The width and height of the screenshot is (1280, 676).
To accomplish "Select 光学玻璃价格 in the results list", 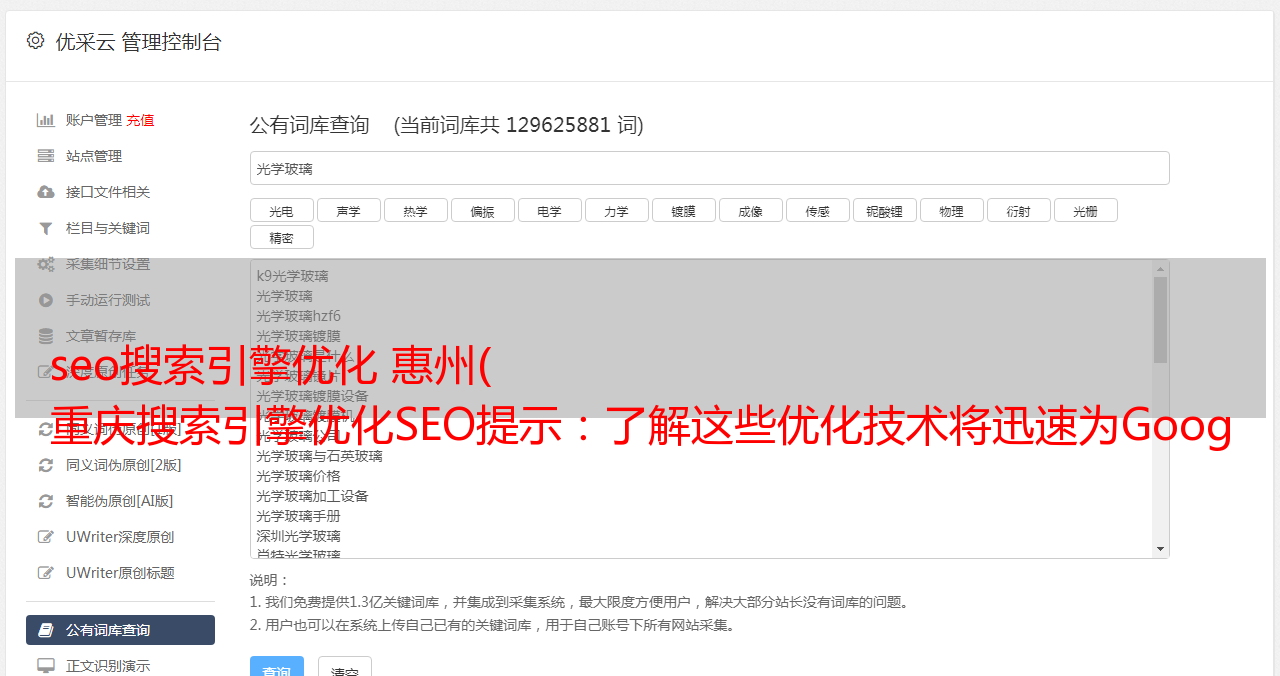I will (x=298, y=476).
